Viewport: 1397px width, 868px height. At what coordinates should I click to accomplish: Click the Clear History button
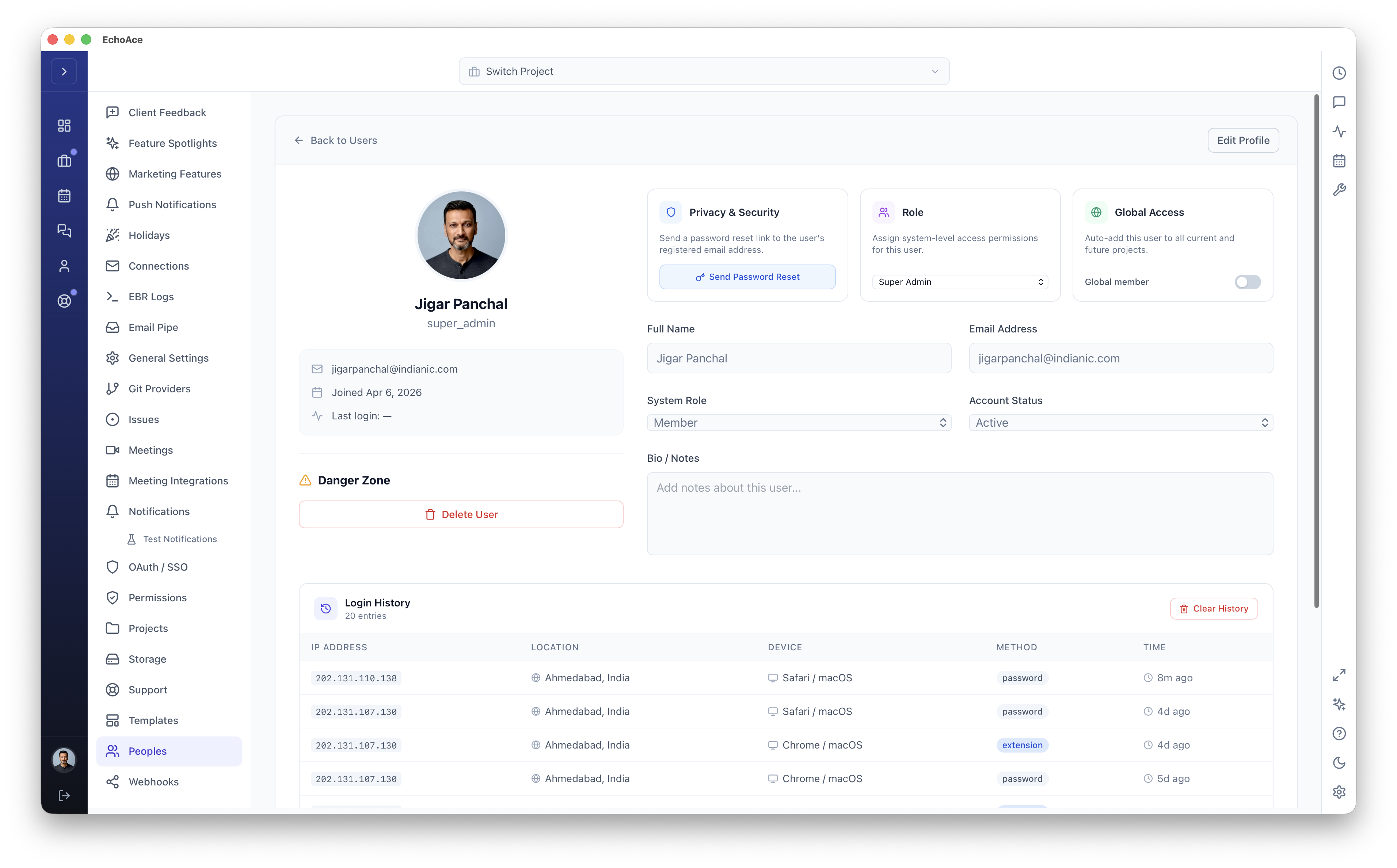point(1213,609)
